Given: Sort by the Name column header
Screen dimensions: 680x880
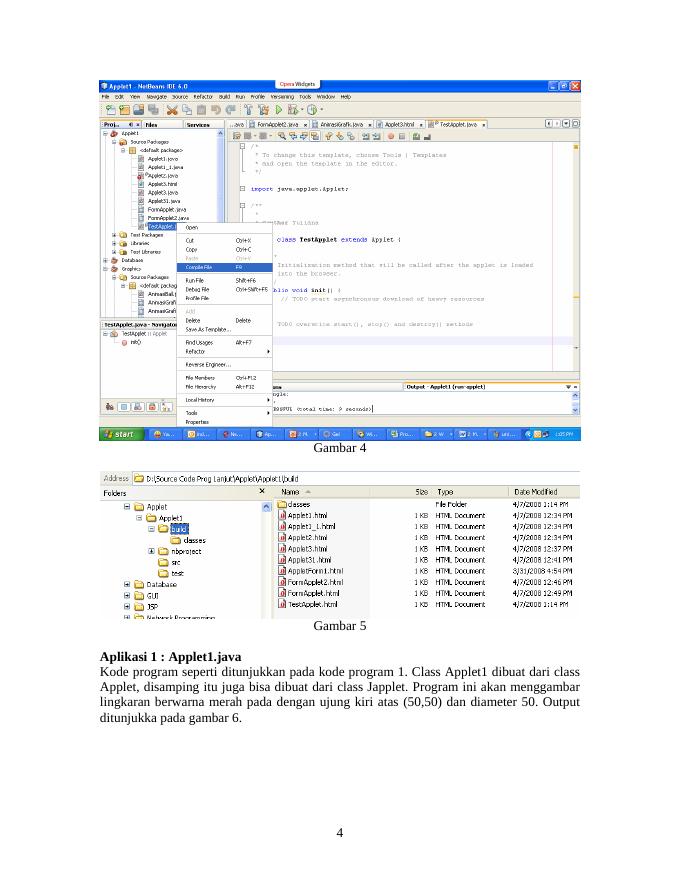Looking at the screenshot, I should [323, 492].
